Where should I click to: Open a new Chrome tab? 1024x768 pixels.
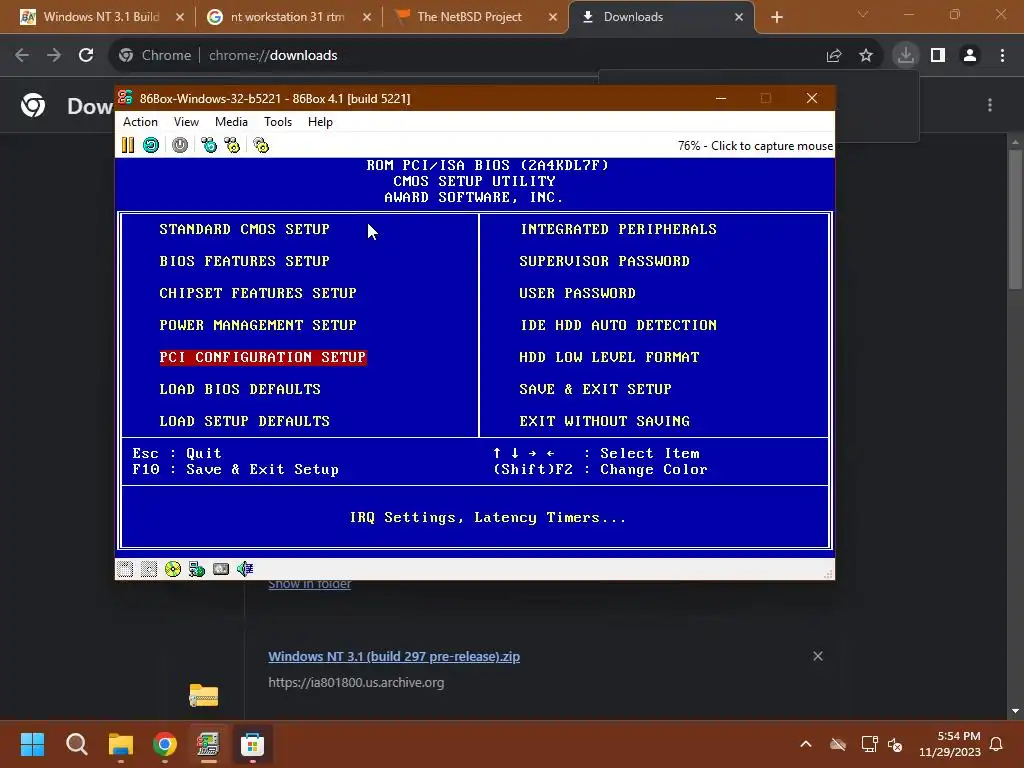(x=776, y=18)
